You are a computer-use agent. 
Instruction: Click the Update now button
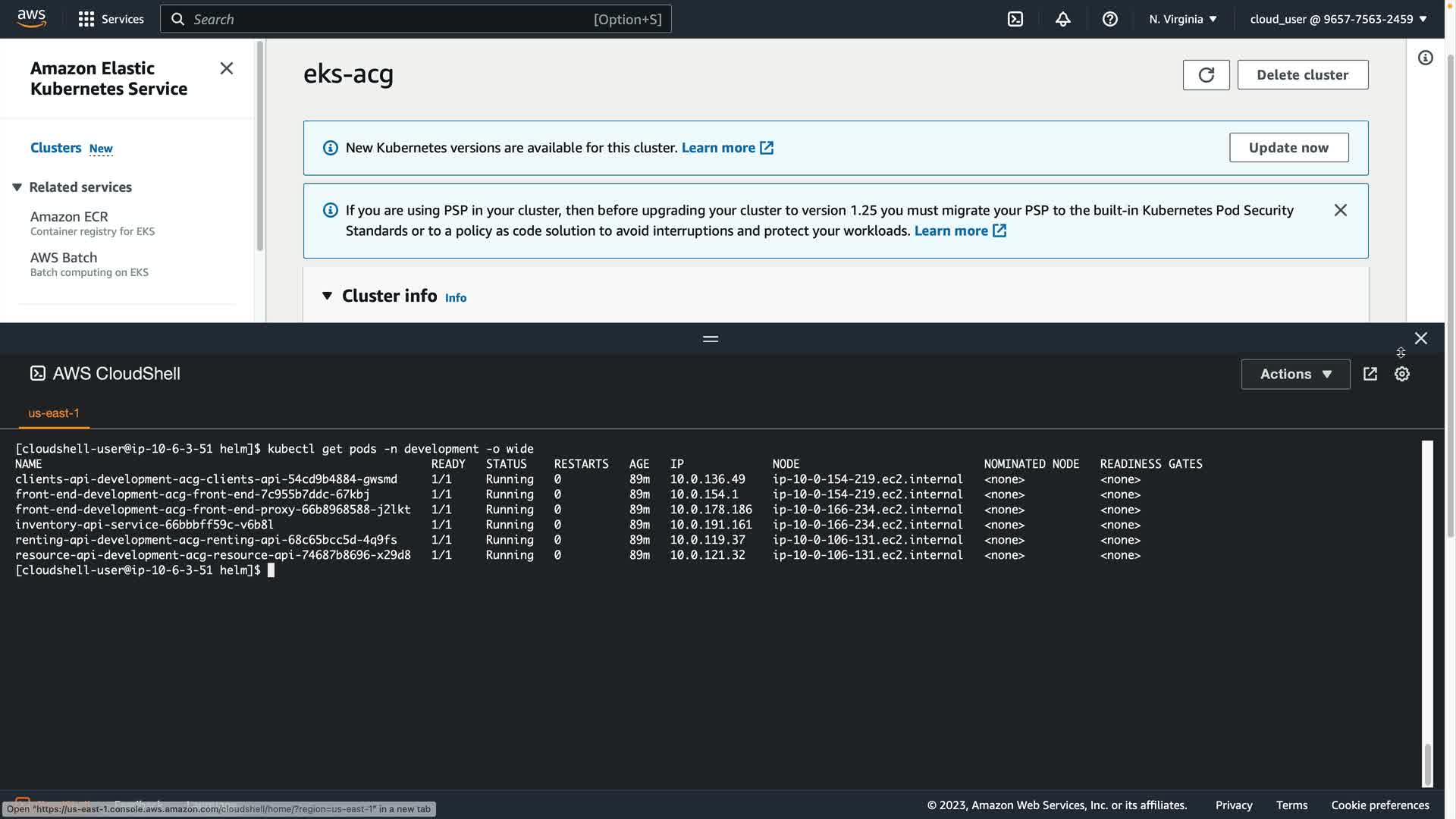[x=1288, y=147]
